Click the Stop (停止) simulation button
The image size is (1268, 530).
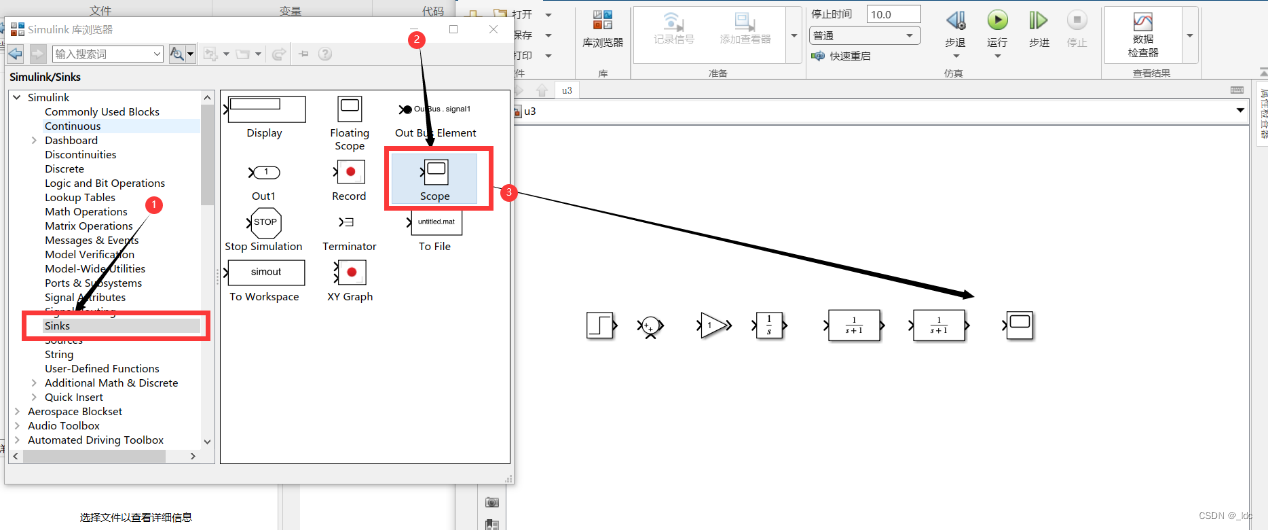(x=1077, y=28)
